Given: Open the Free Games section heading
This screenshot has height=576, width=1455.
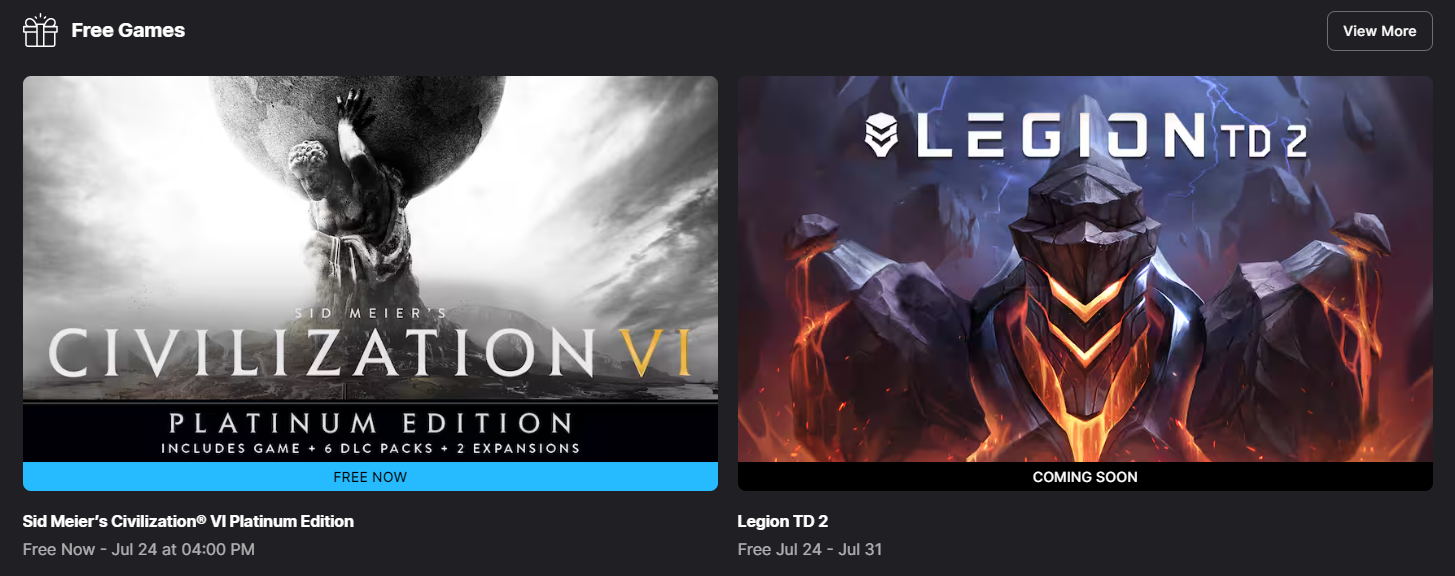Looking at the screenshot, I should point(128,31).
